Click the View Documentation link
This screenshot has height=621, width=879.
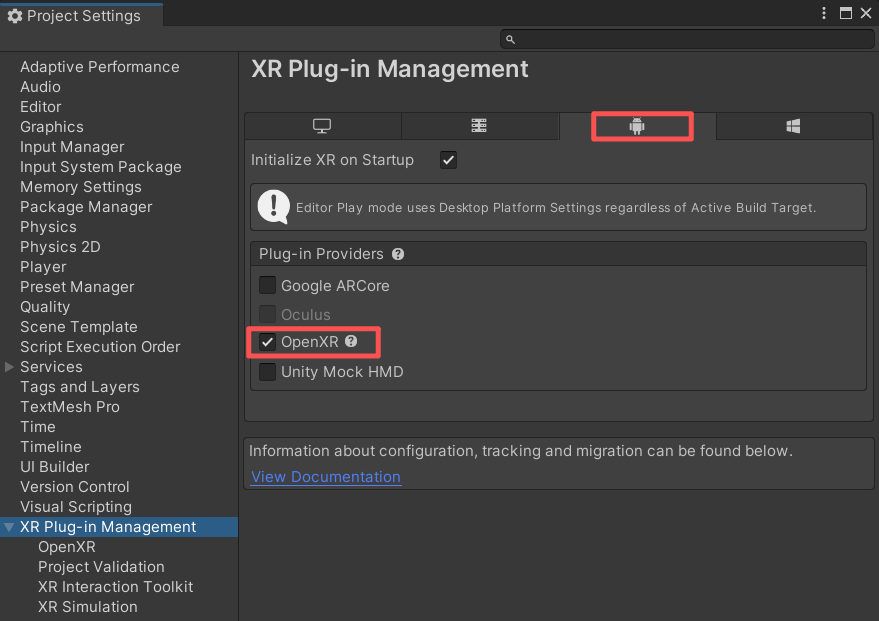(x=325, y=477)
